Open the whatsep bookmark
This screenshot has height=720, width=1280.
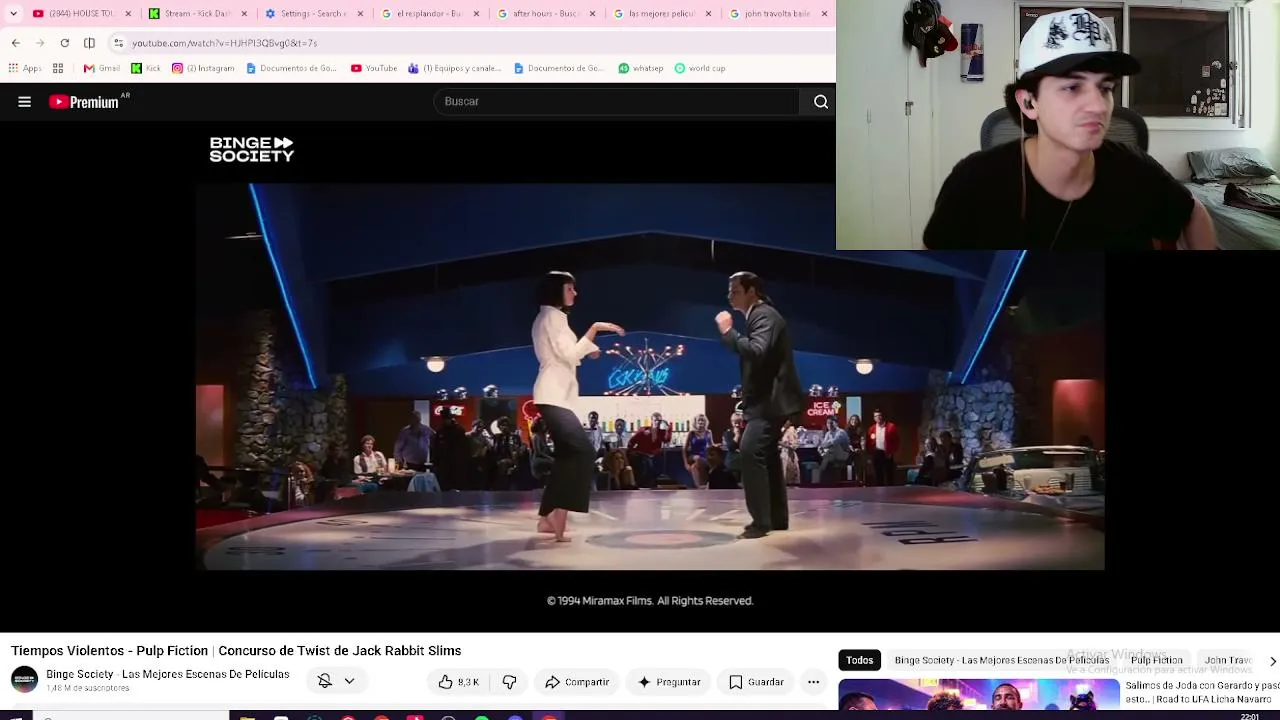coord(641,69)
